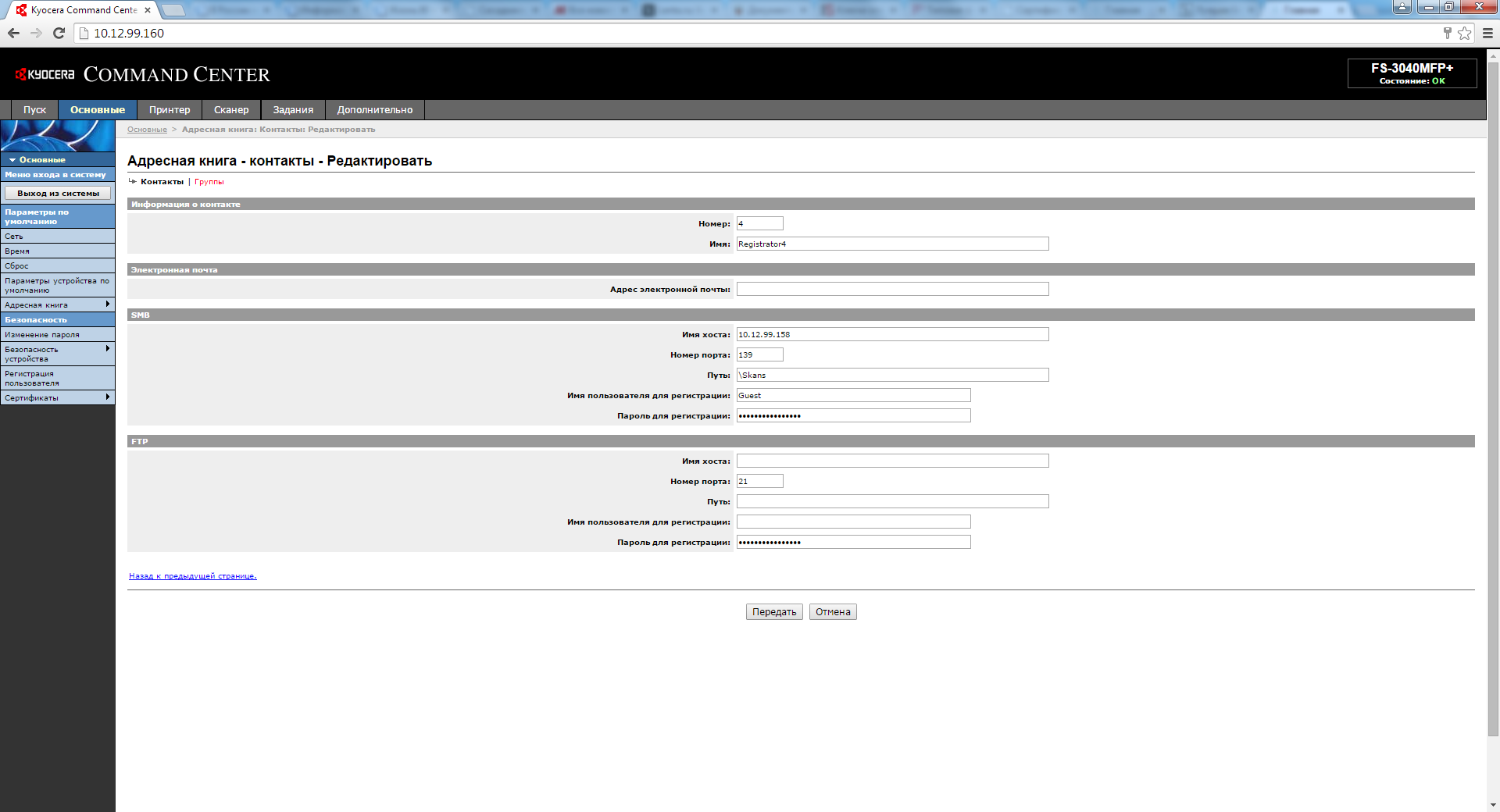
Task: Open Регистрация пользователя in sidebar
Action: point(58,378)
